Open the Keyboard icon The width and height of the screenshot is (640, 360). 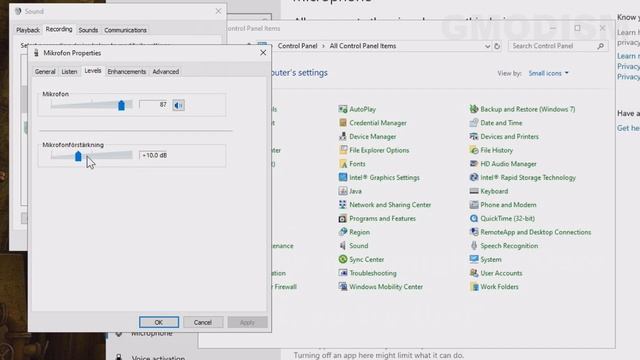[474, 191]
